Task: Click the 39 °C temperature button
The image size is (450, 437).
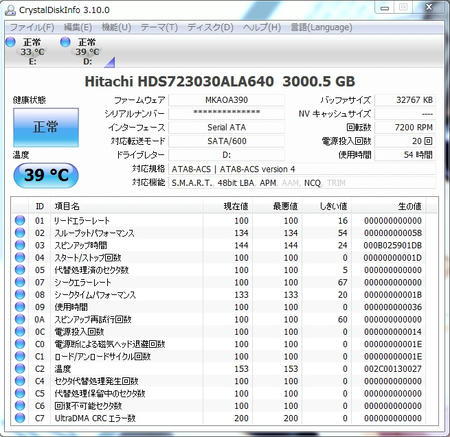Action: coord(46,175)
